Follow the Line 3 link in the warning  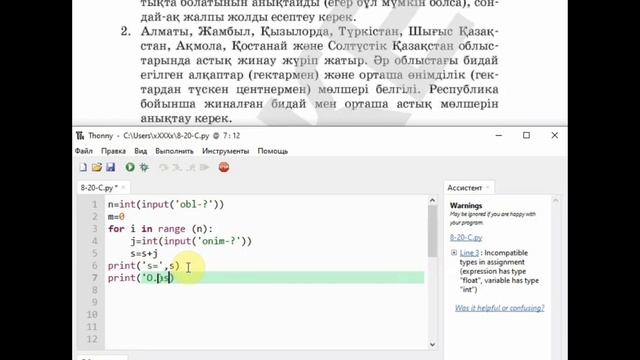[x=469, y=253]
